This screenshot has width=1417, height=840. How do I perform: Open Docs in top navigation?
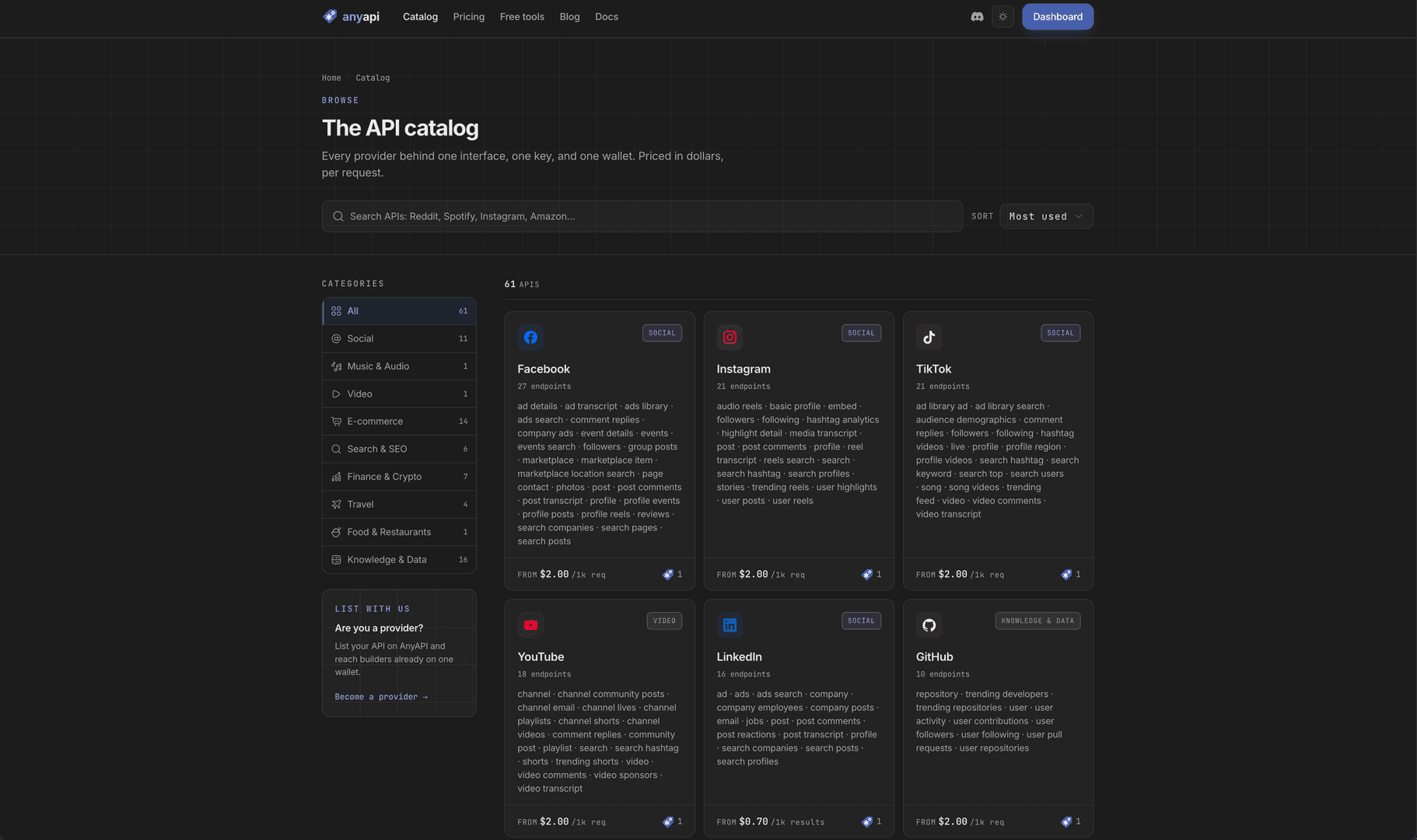607,16
